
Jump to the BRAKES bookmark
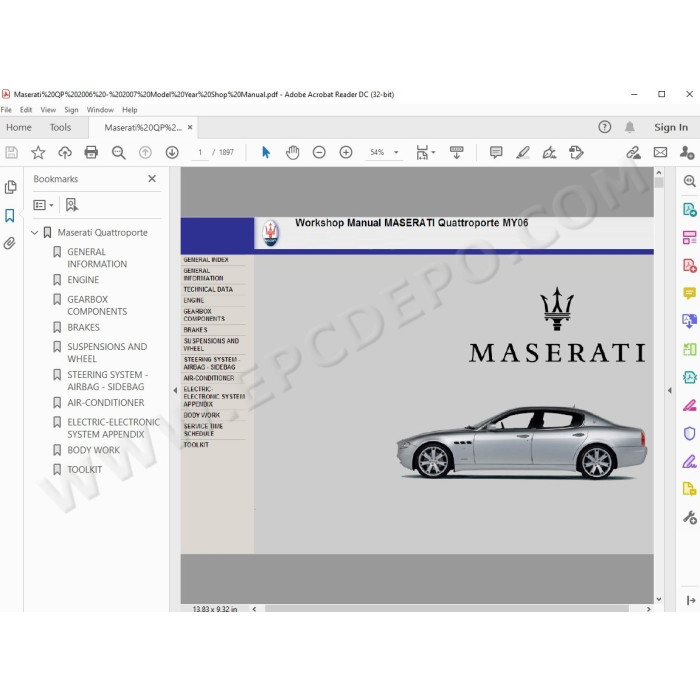coord(83,327)
